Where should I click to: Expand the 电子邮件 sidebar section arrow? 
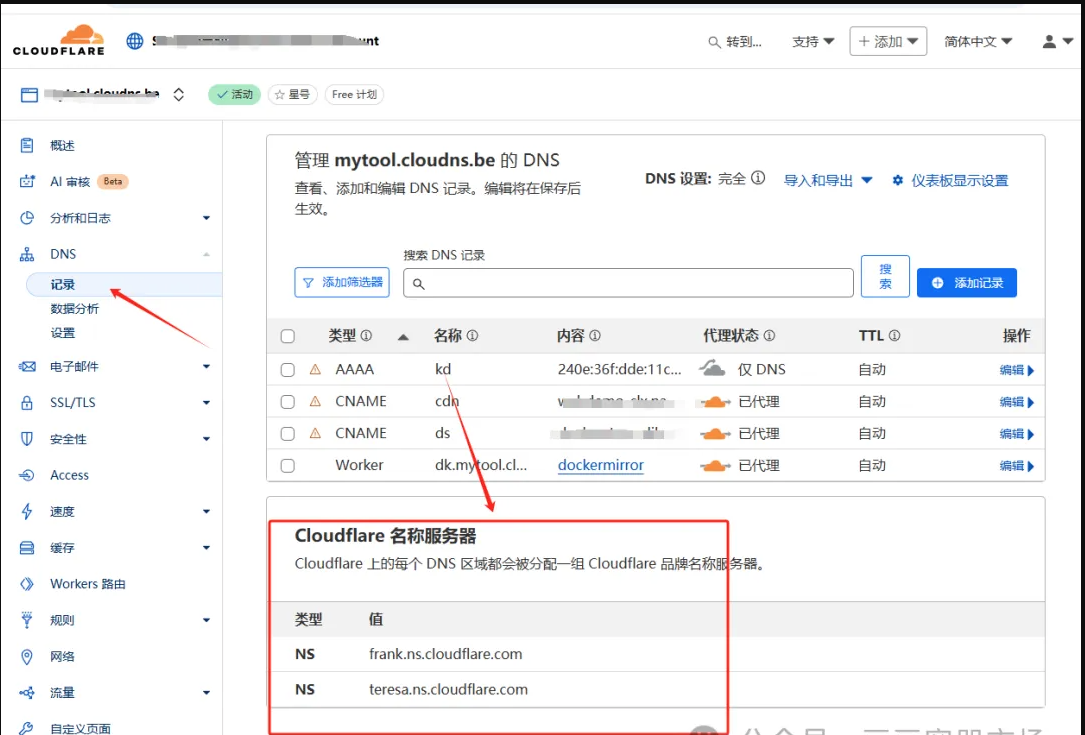click(206, 366)
